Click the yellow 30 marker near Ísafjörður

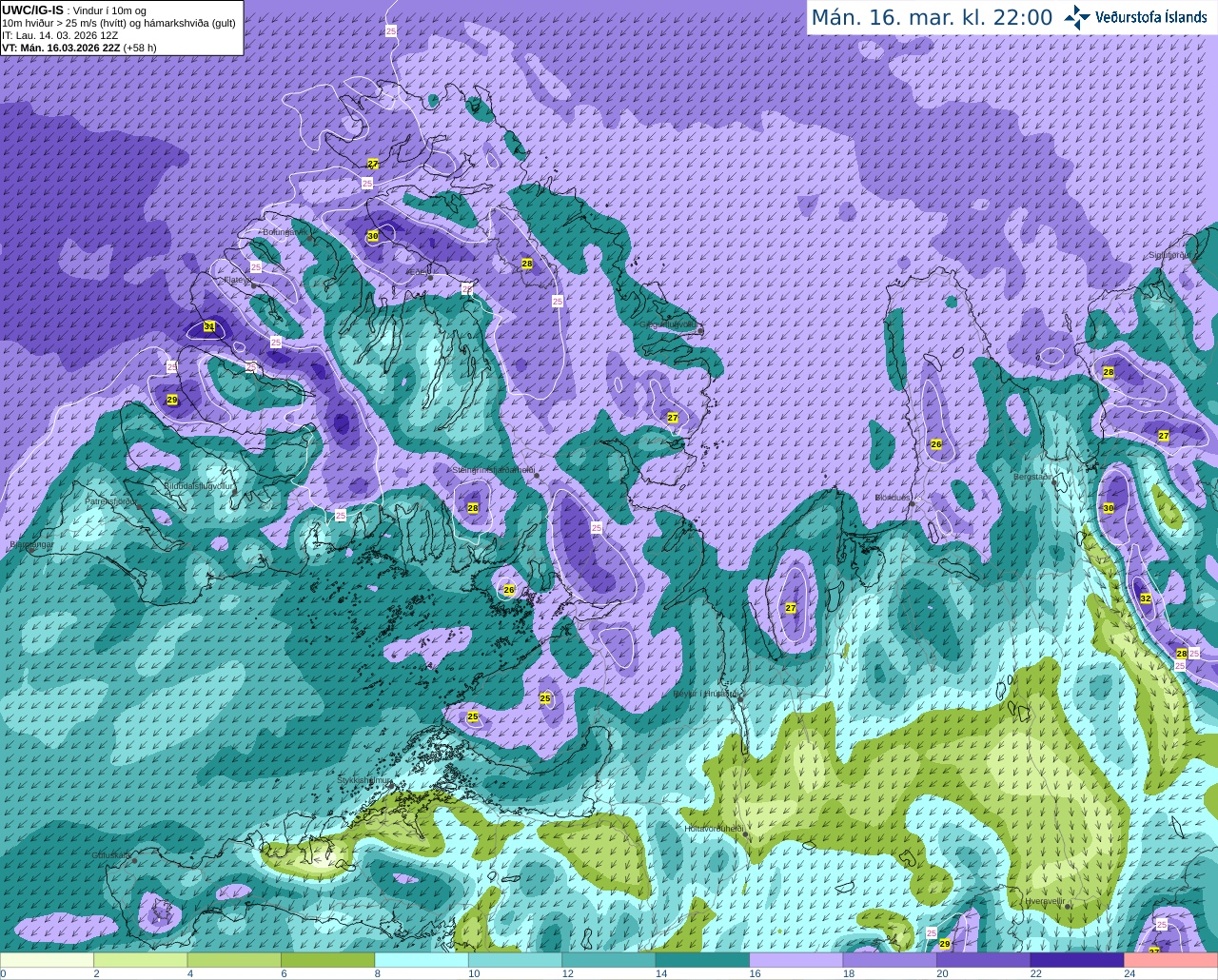click(x=373, y=236)
